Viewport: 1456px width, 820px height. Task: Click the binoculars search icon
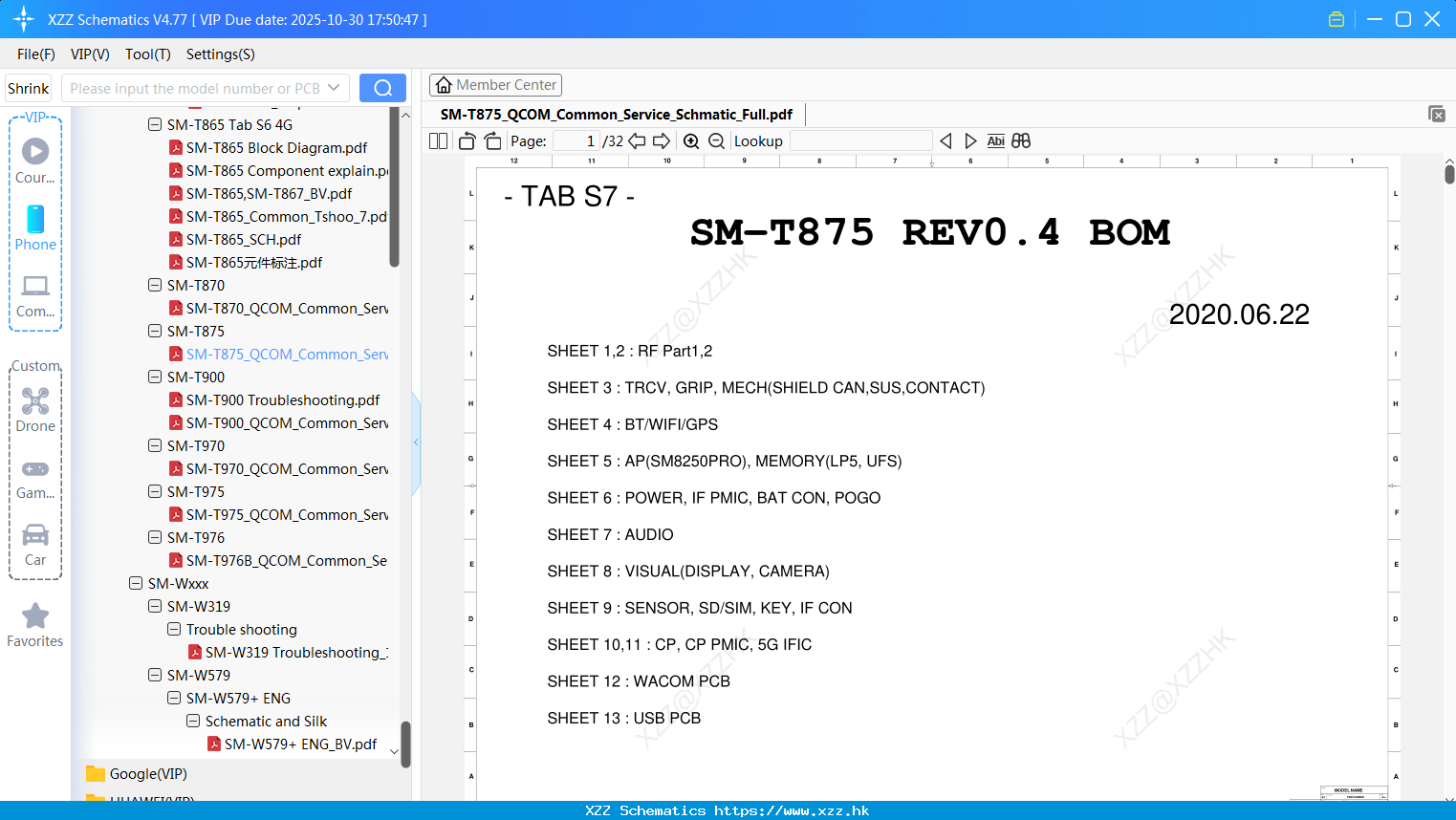1021,141
